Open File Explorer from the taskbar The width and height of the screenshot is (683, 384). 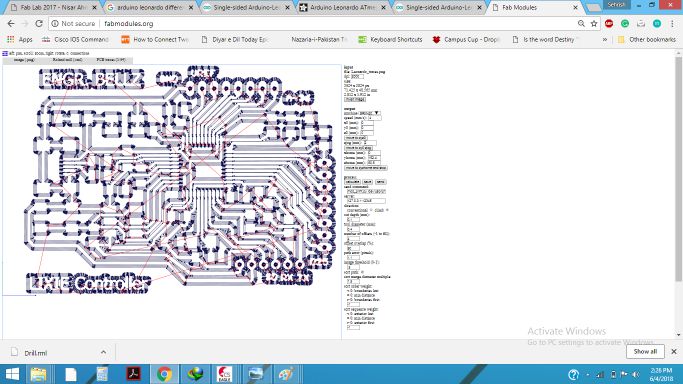39,374
